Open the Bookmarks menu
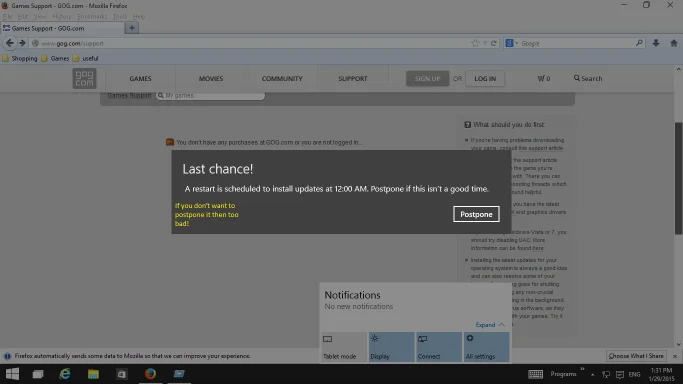The height and width of the screenshot is (384, 683). coord(92,17)
